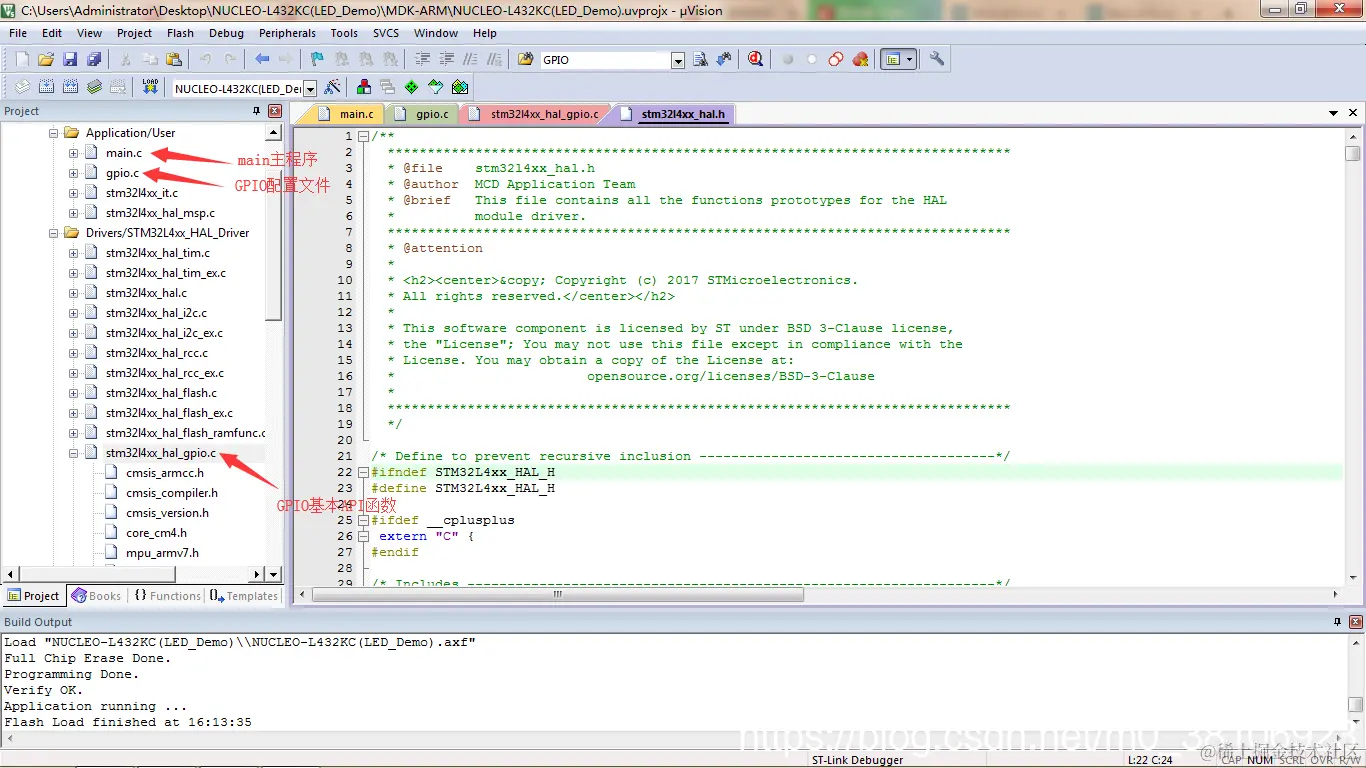The height and width of the screenshot is (768, 1366).
Task: Click the GPIO find text field
Action: (x=605, y=60)
